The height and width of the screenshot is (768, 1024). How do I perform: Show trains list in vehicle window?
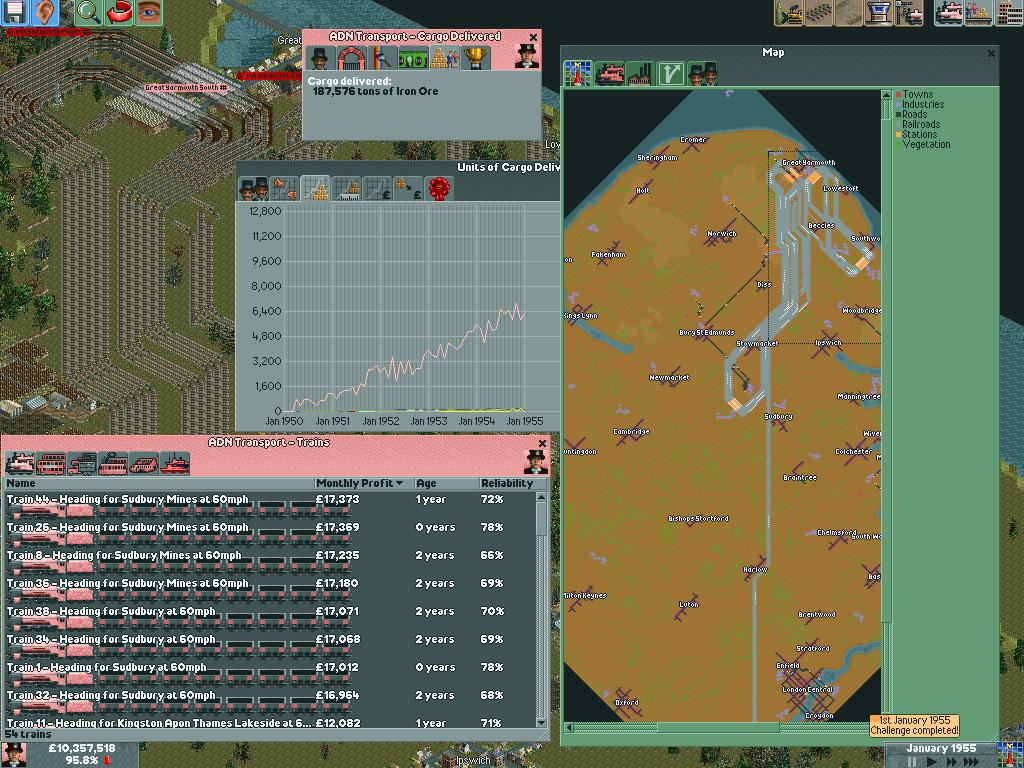20,463
